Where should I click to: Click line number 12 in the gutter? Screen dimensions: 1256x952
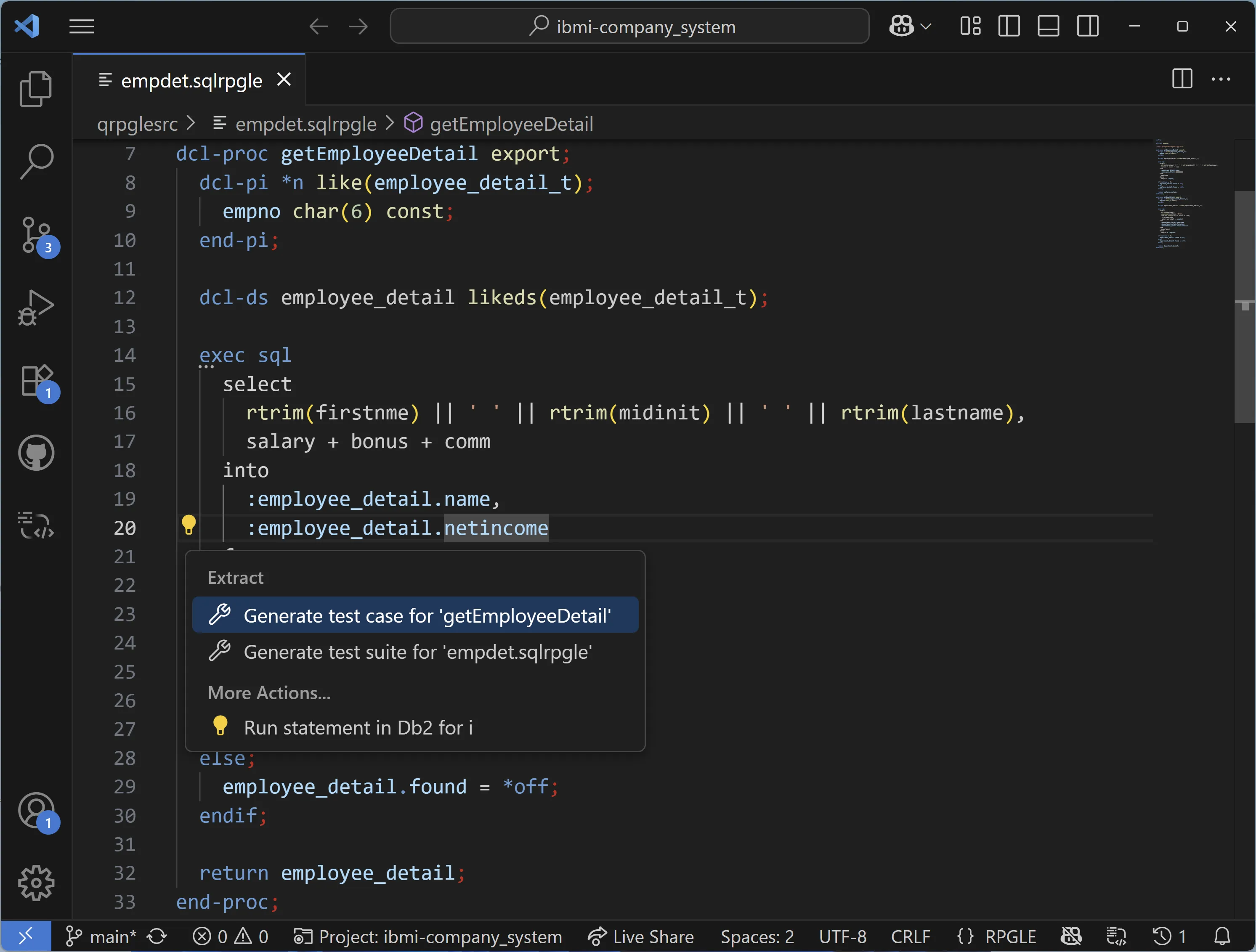tap(125, 297)
